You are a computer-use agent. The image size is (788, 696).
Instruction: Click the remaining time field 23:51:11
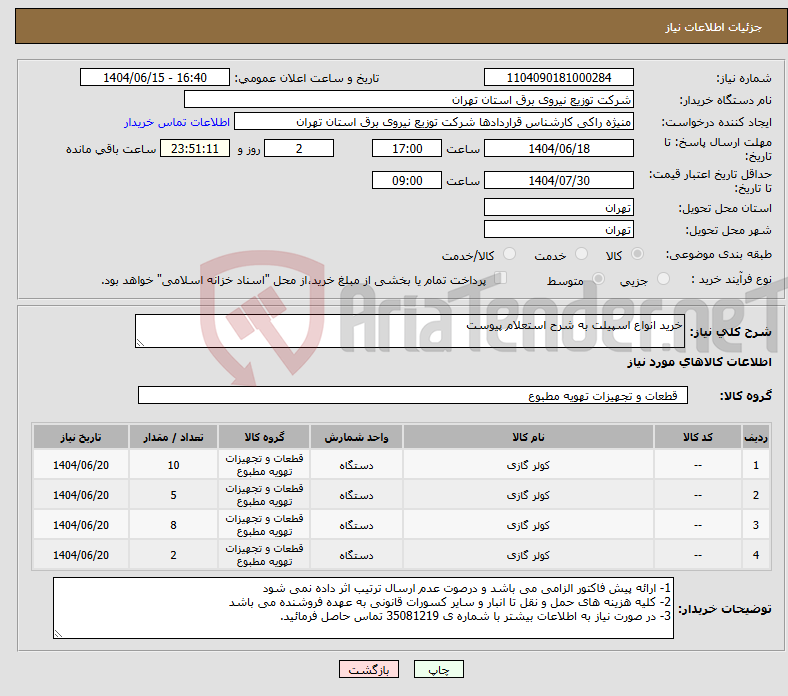tap(195, 148)
